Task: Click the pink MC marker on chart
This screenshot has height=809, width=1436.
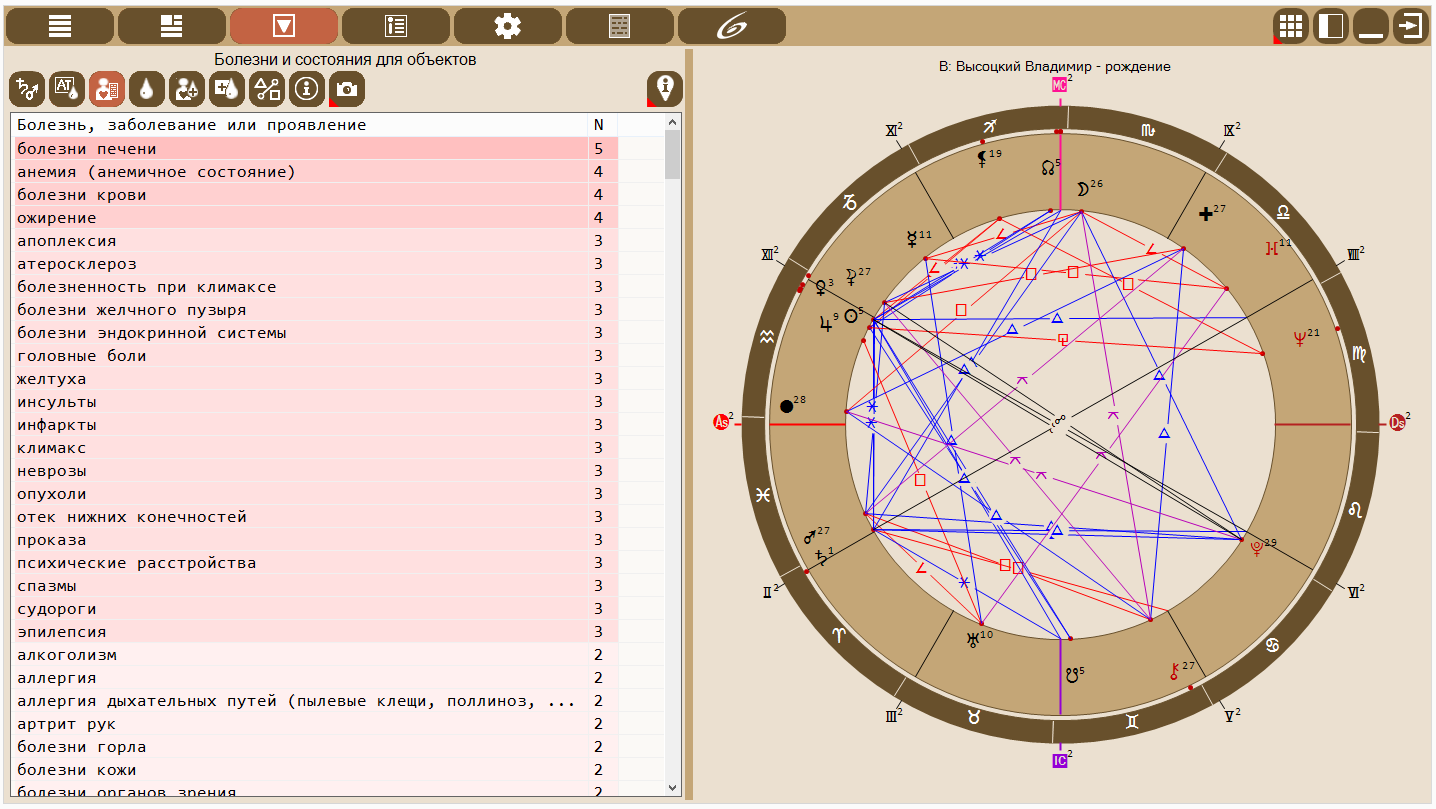Action: (x=1059, y=86)
